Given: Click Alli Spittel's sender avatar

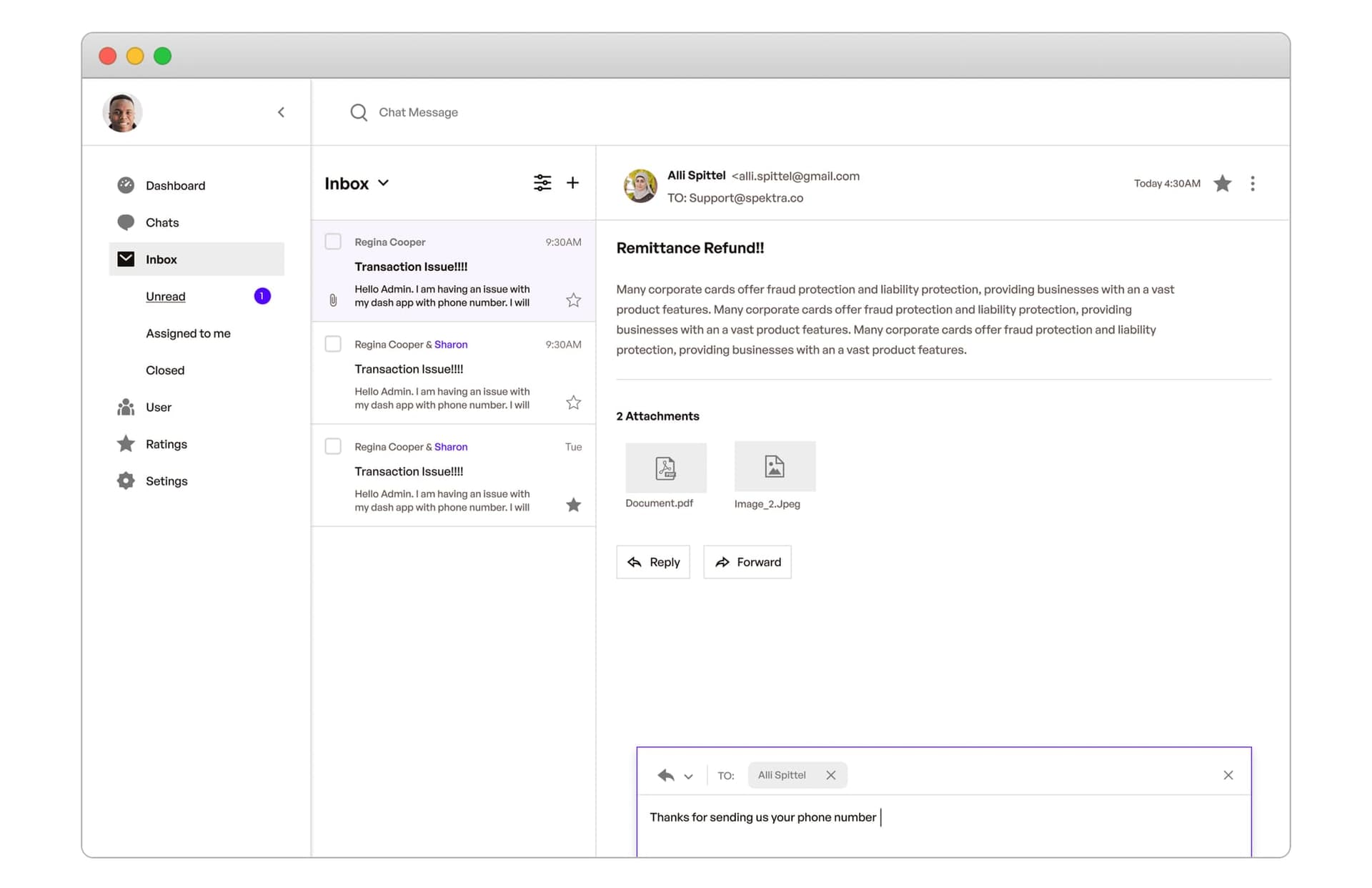Looking at the screenshot, I should (640, 186).
